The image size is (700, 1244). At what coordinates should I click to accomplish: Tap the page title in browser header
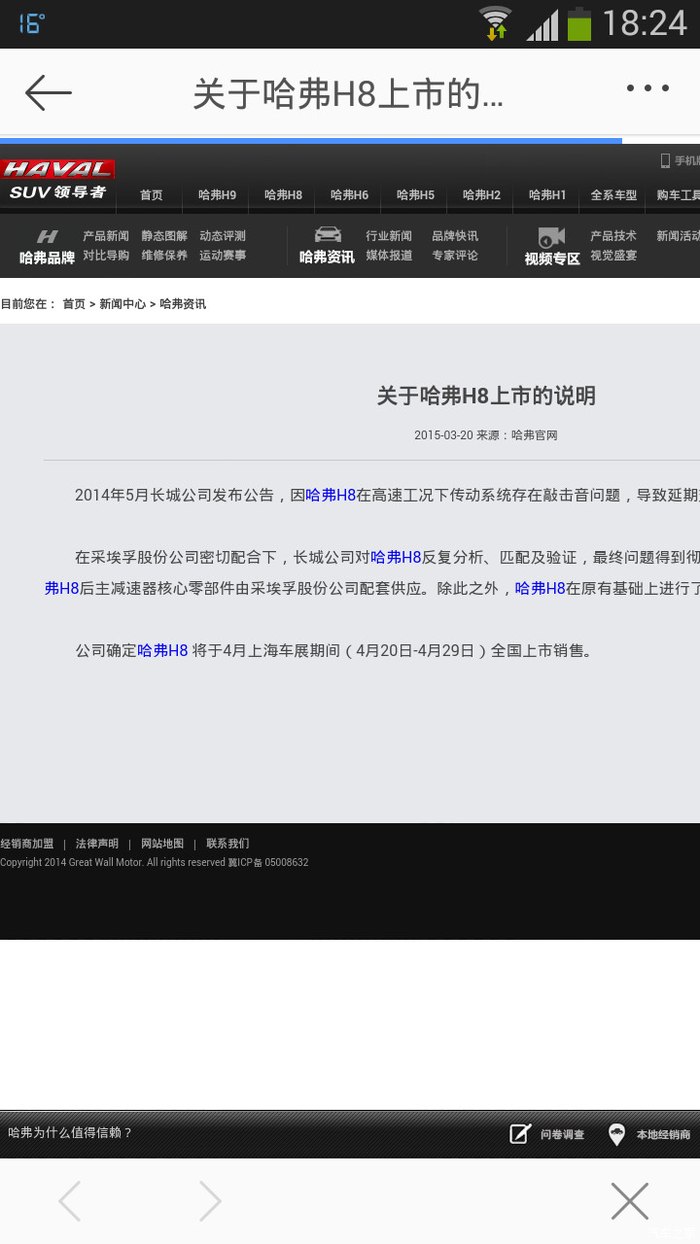[348, 94]
